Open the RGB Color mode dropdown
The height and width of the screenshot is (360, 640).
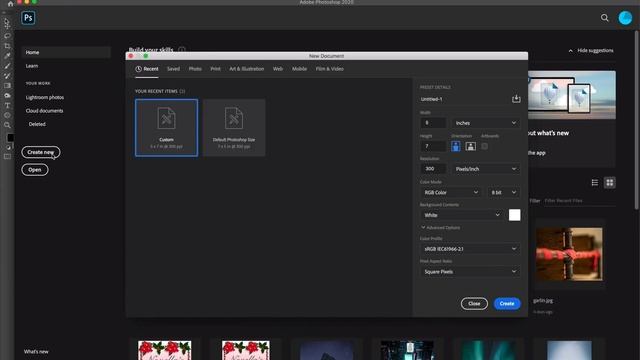coord(451,192)
